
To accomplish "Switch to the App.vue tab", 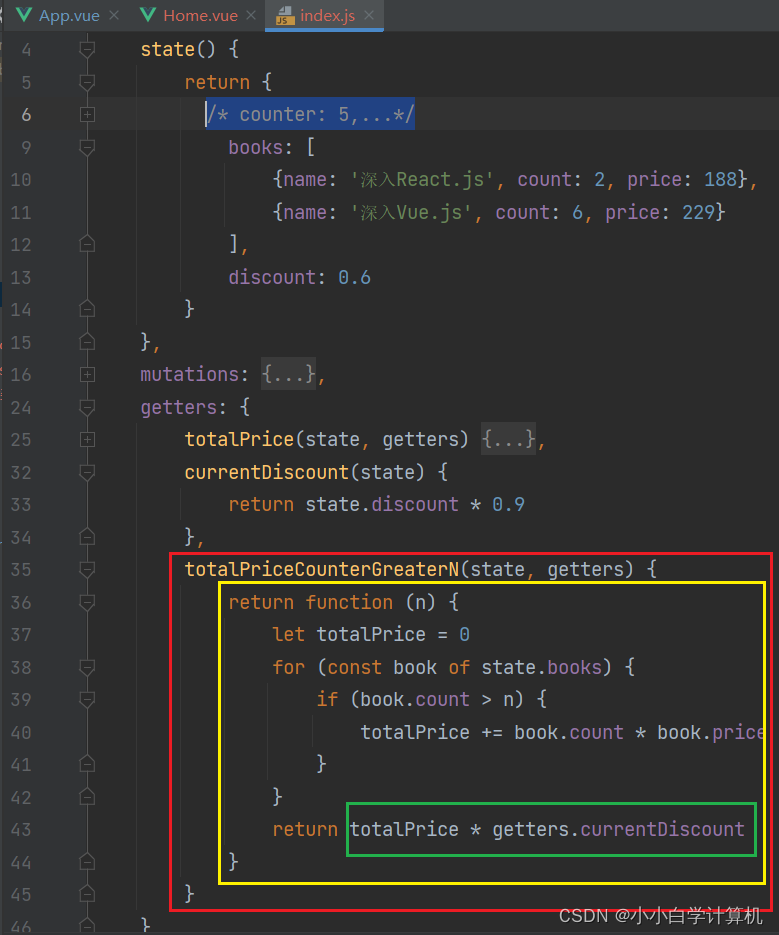I will pos(69,16).
